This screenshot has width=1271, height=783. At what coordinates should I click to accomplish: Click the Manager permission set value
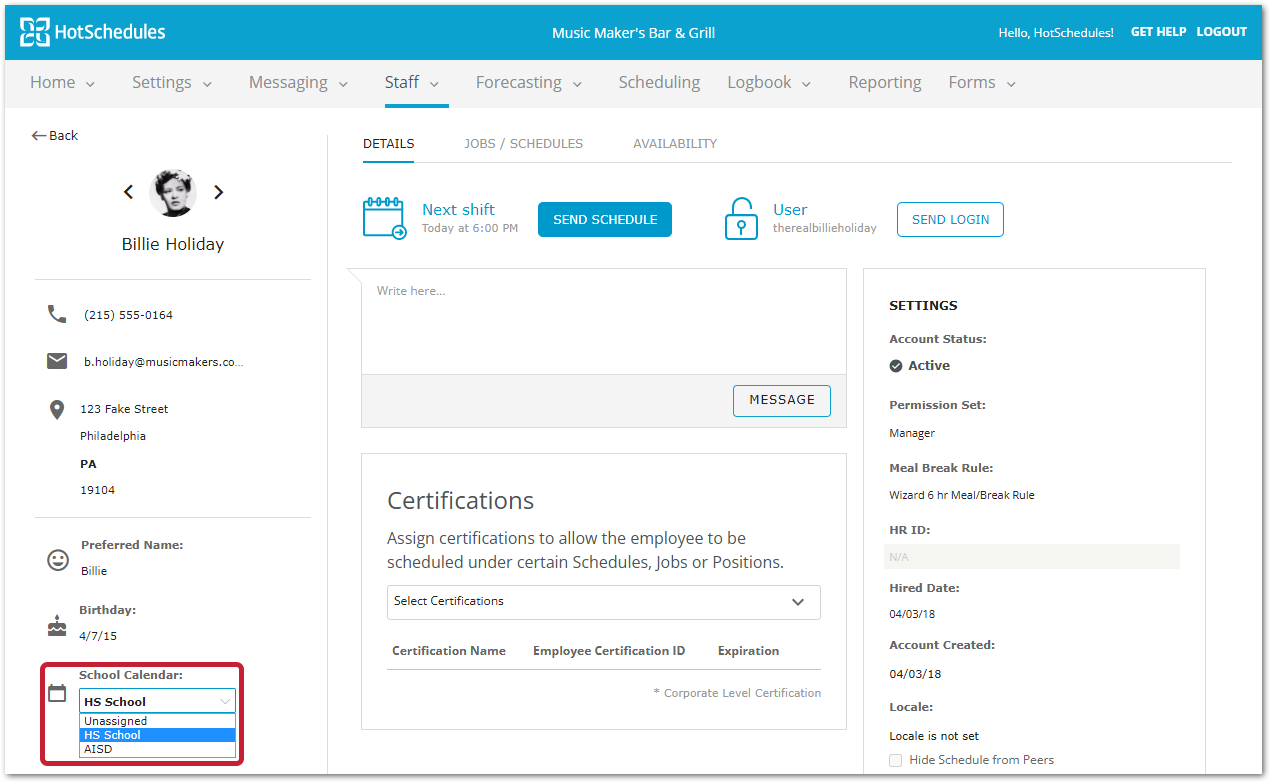tap(912, 434)
